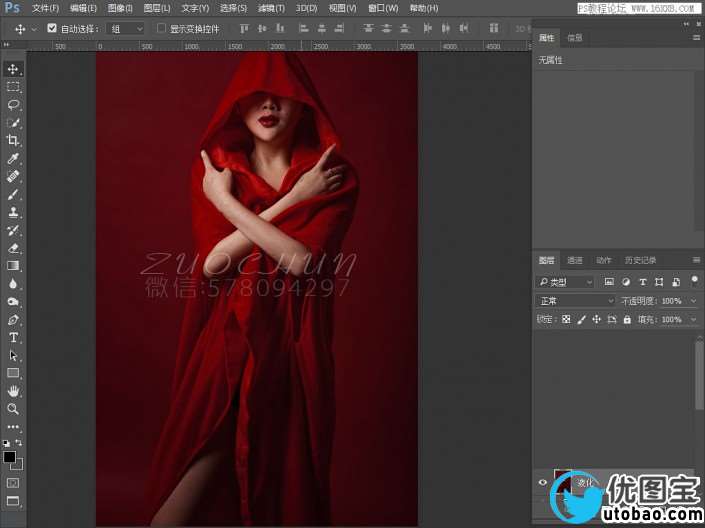Screen dimensions: 705x528
Task: Toggle the type layer filter
Action: [643, 282]
